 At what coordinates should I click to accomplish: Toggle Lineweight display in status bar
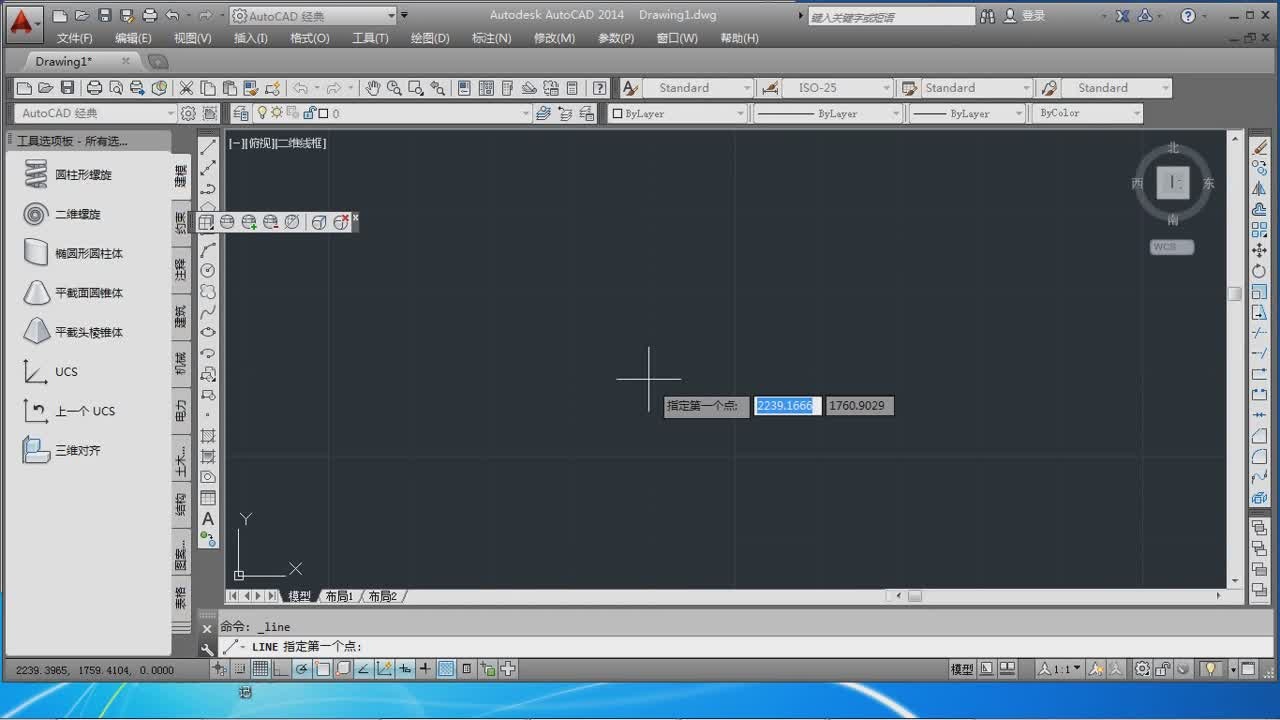coord(426,669)
